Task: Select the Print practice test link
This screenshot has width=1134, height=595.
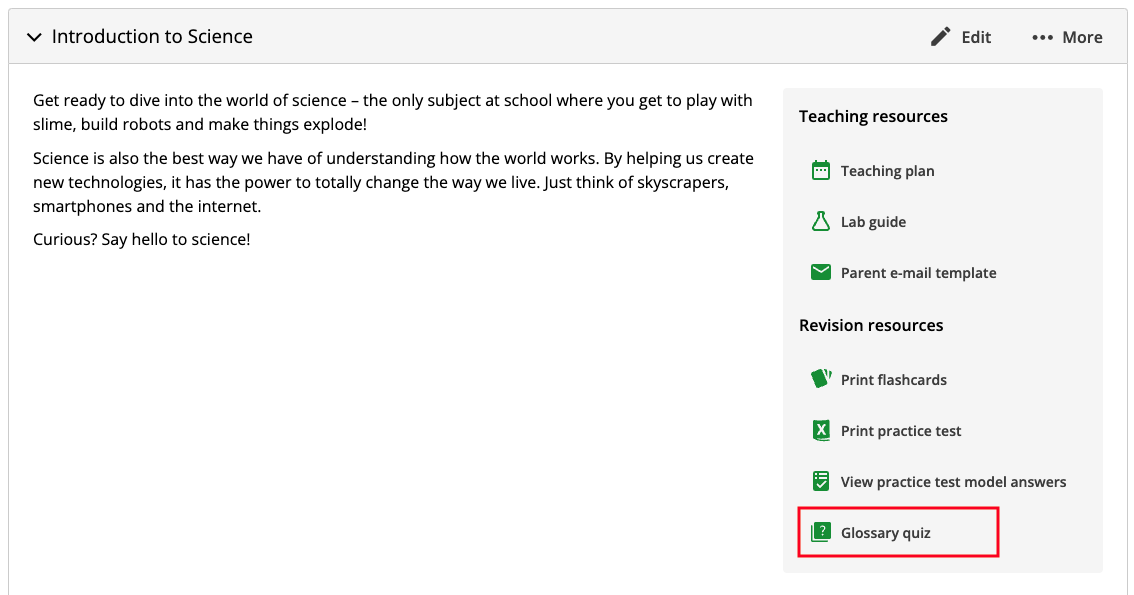Action: [x=900, y=431]
